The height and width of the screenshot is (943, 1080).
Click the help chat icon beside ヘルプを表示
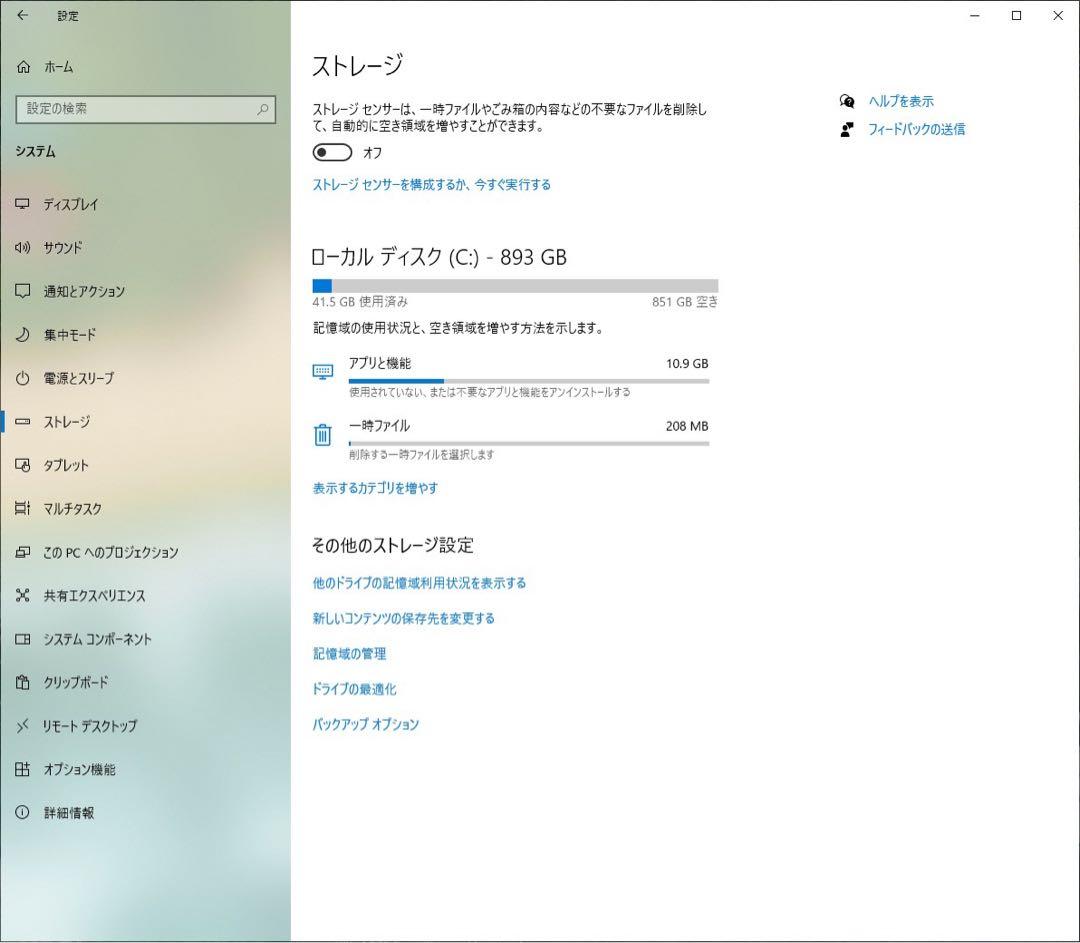847,101
